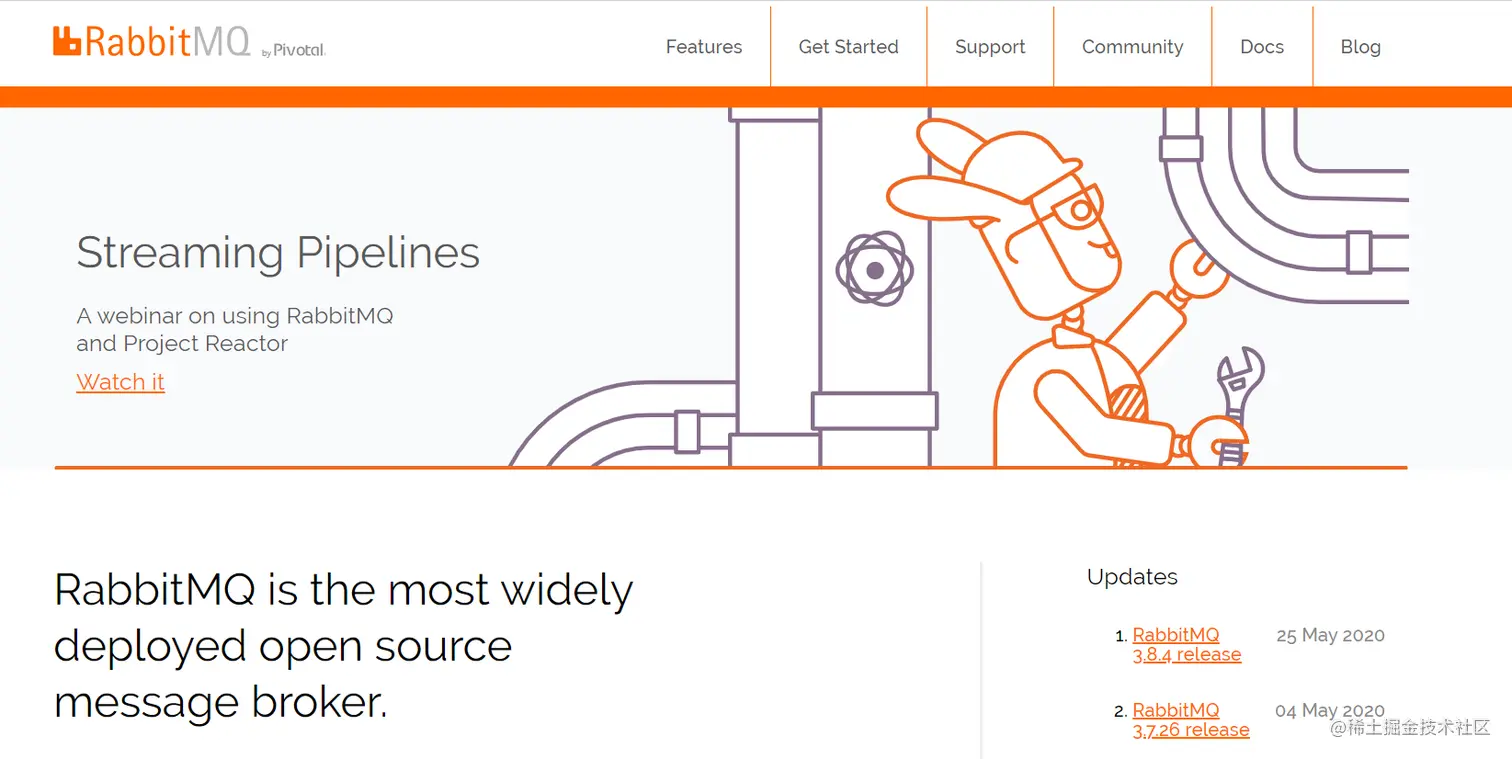This screenshot has width=1512, height=759.
Task: Click the 'by Pivotal' label
Action: (294, 50)
